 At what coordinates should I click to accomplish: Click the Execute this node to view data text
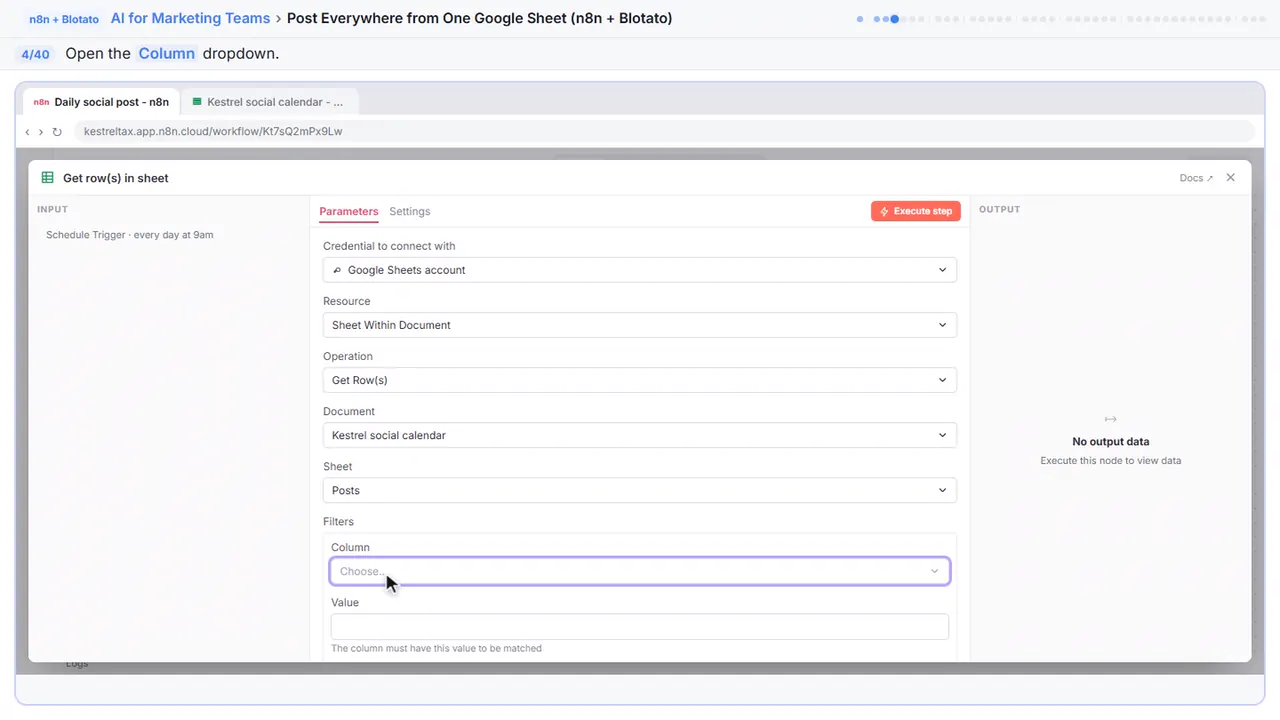click(x=1111, y=461)
